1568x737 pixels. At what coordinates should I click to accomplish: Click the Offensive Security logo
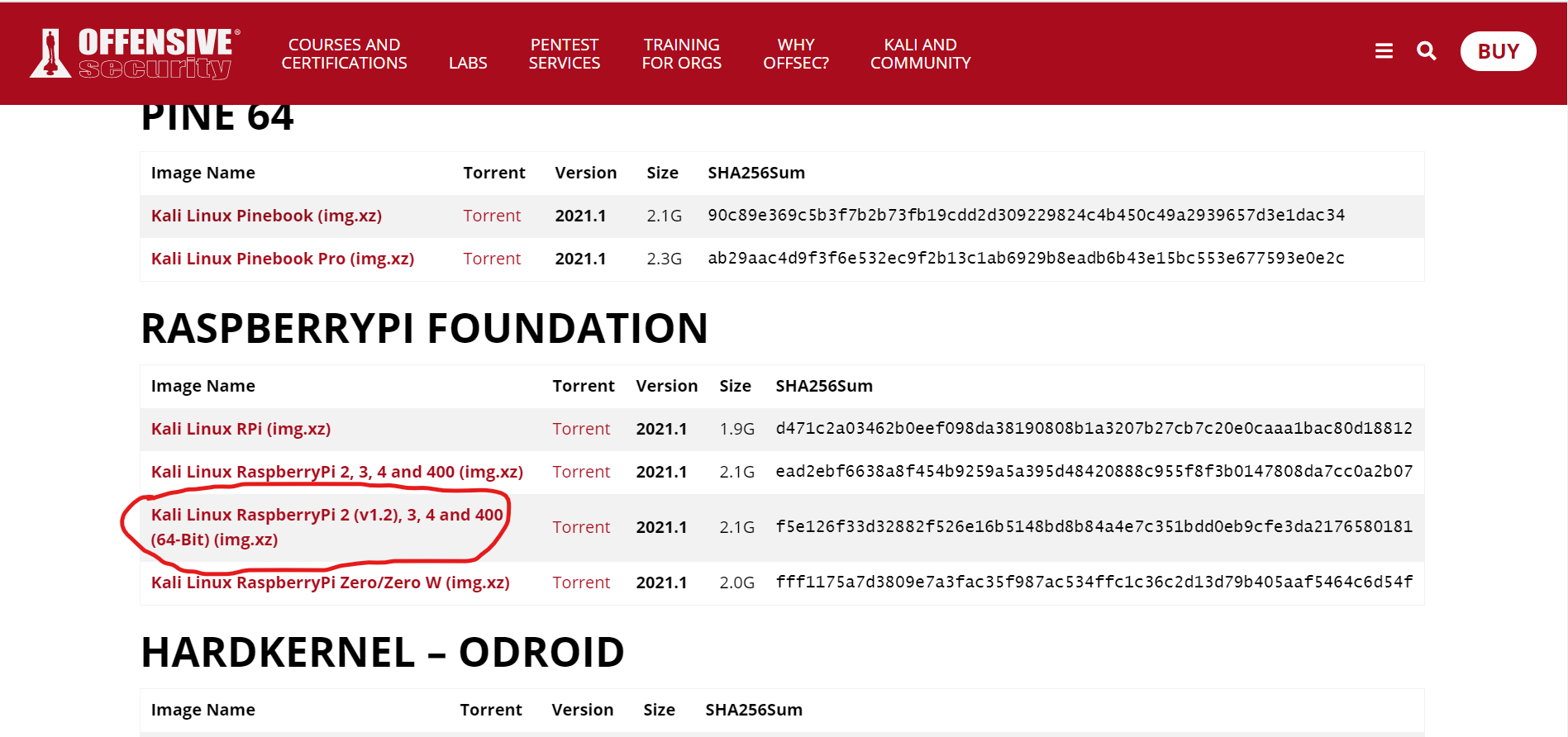click(135, 54)
